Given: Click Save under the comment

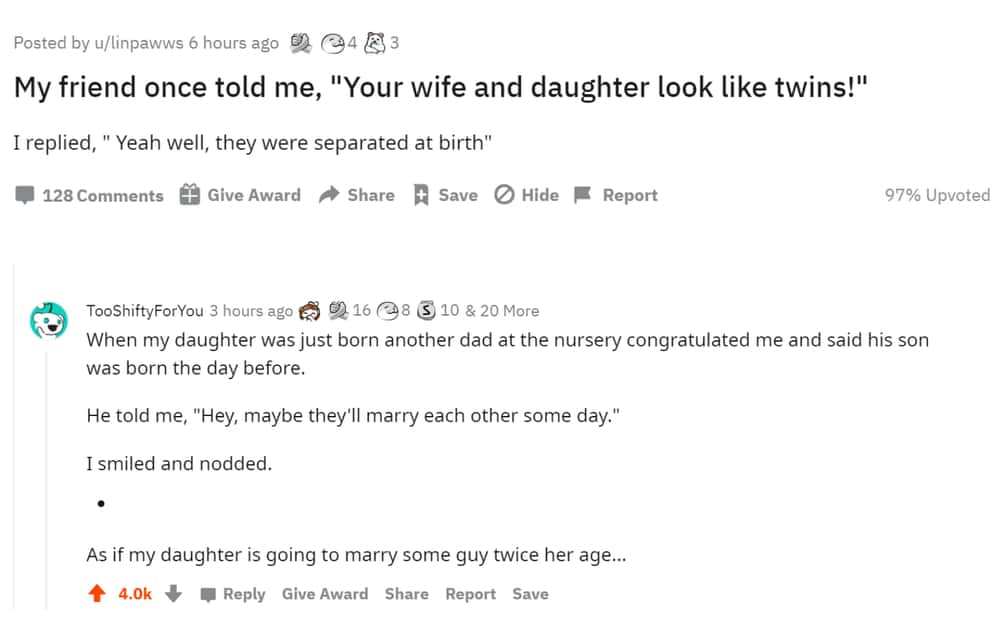Looking at the screenshot, I should (x=530, y=594).
